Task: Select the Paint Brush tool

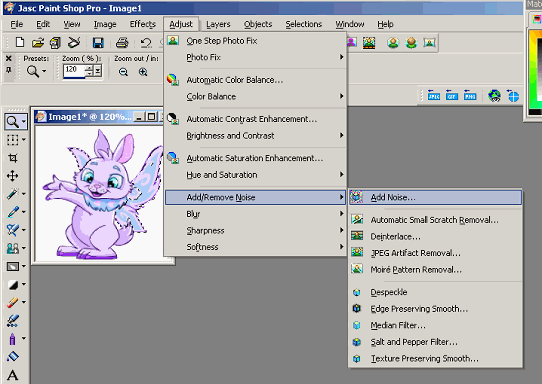Action: pyautogui.click(x=12, y=212)
